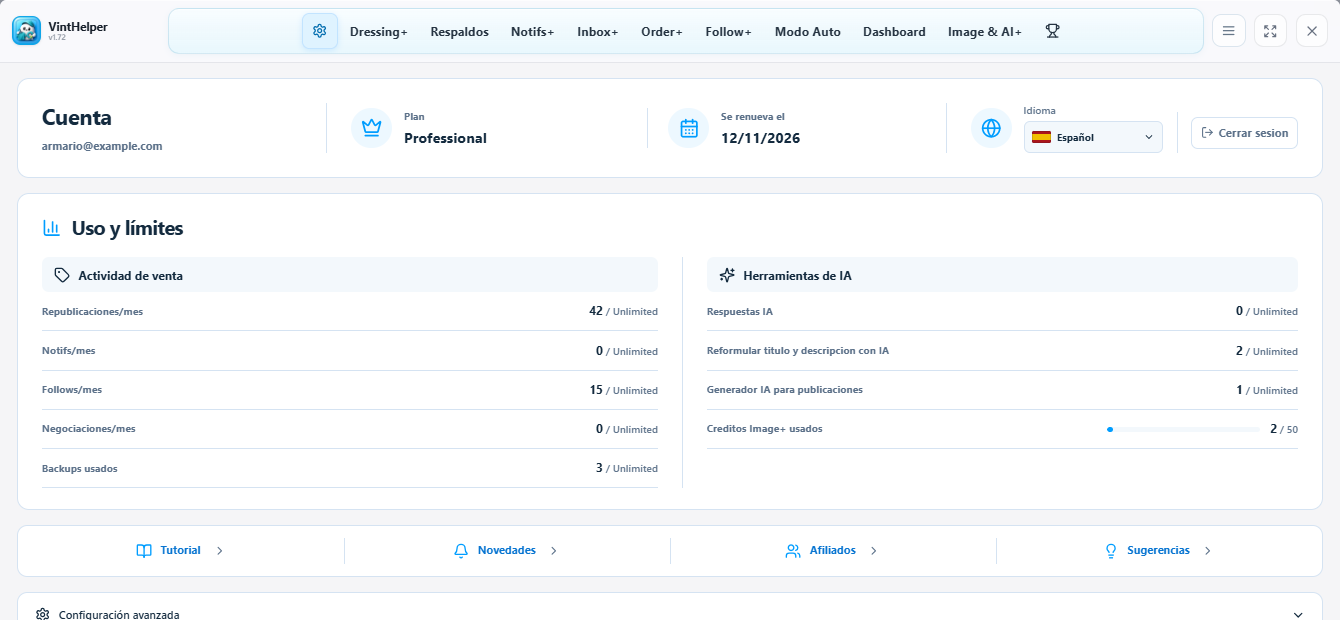The height and width of the screenshot is (620, 1340).
Task: Go to the Order+ tab
Action: 662,32
